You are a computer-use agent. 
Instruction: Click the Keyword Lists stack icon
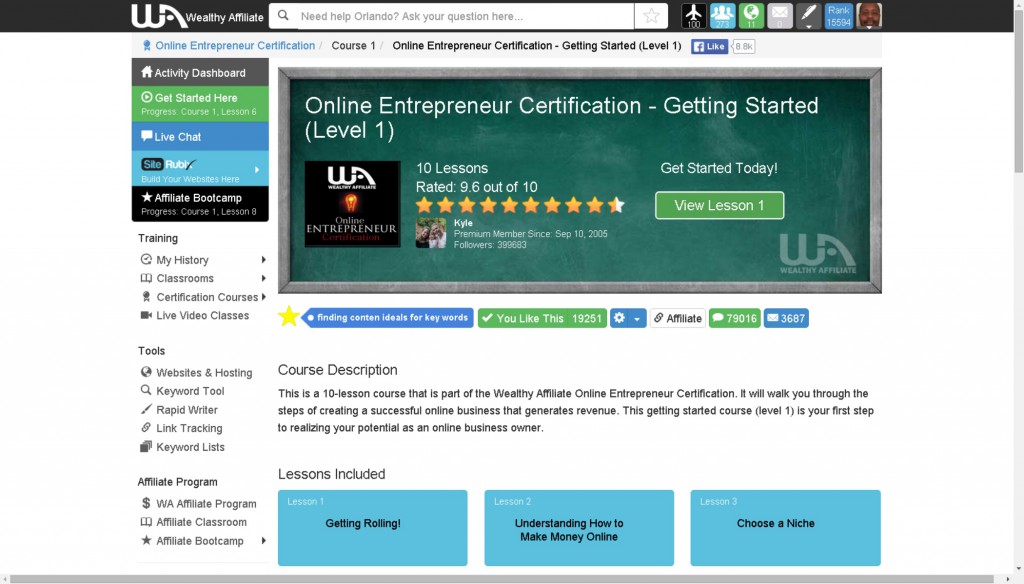click(146, 446)
